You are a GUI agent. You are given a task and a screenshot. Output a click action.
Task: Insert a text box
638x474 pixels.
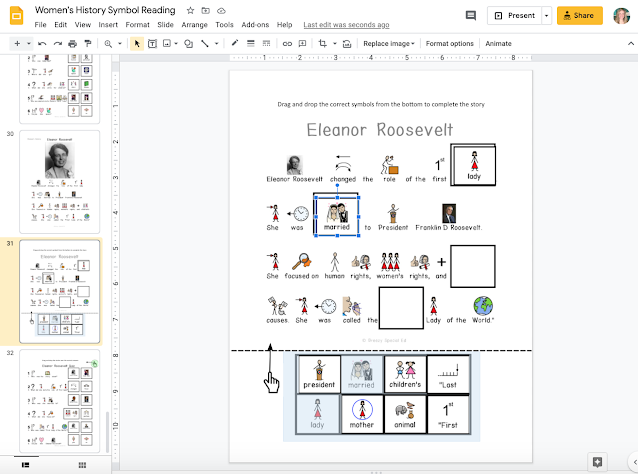point(152,44)
